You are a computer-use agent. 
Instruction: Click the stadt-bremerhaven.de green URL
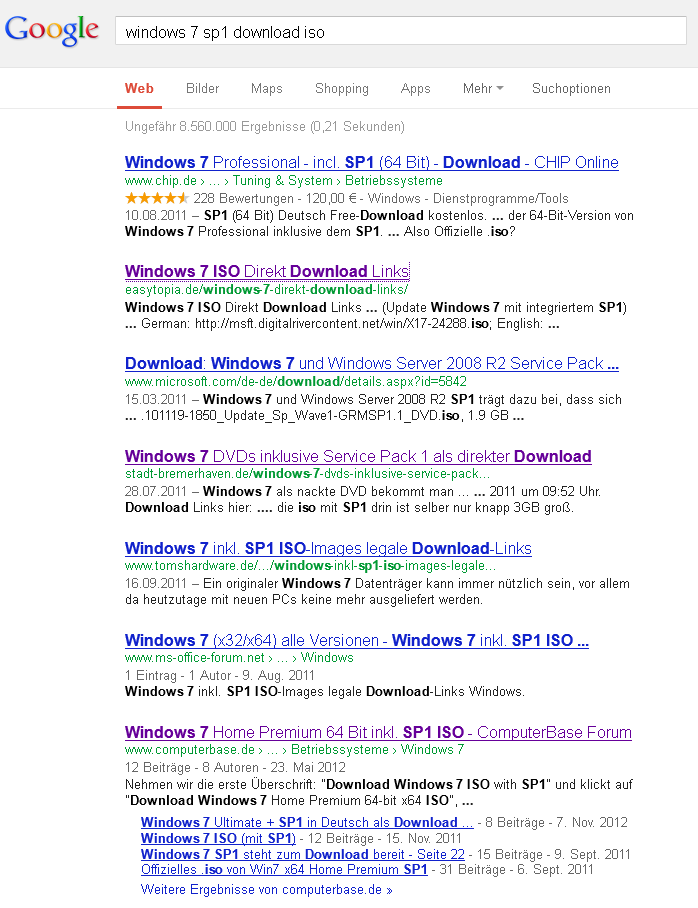(307, 474)
